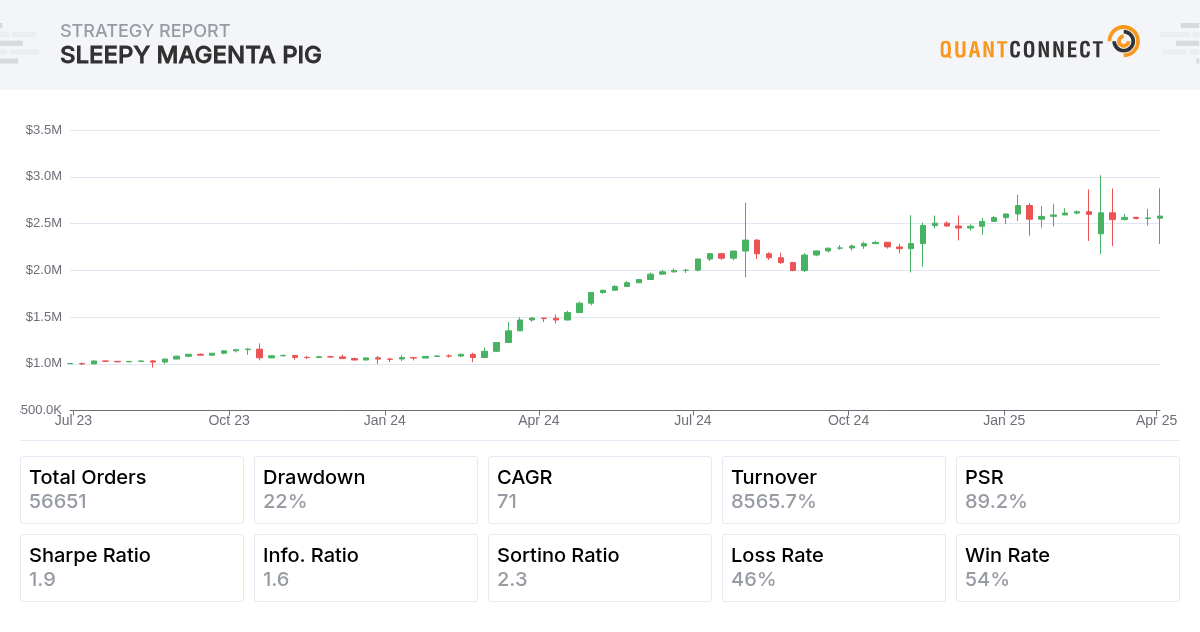This screenshot has height=632, width=1200.
Task: Click the QuantConnect orange circular logo icon
Action: (x=1124, y=42)
